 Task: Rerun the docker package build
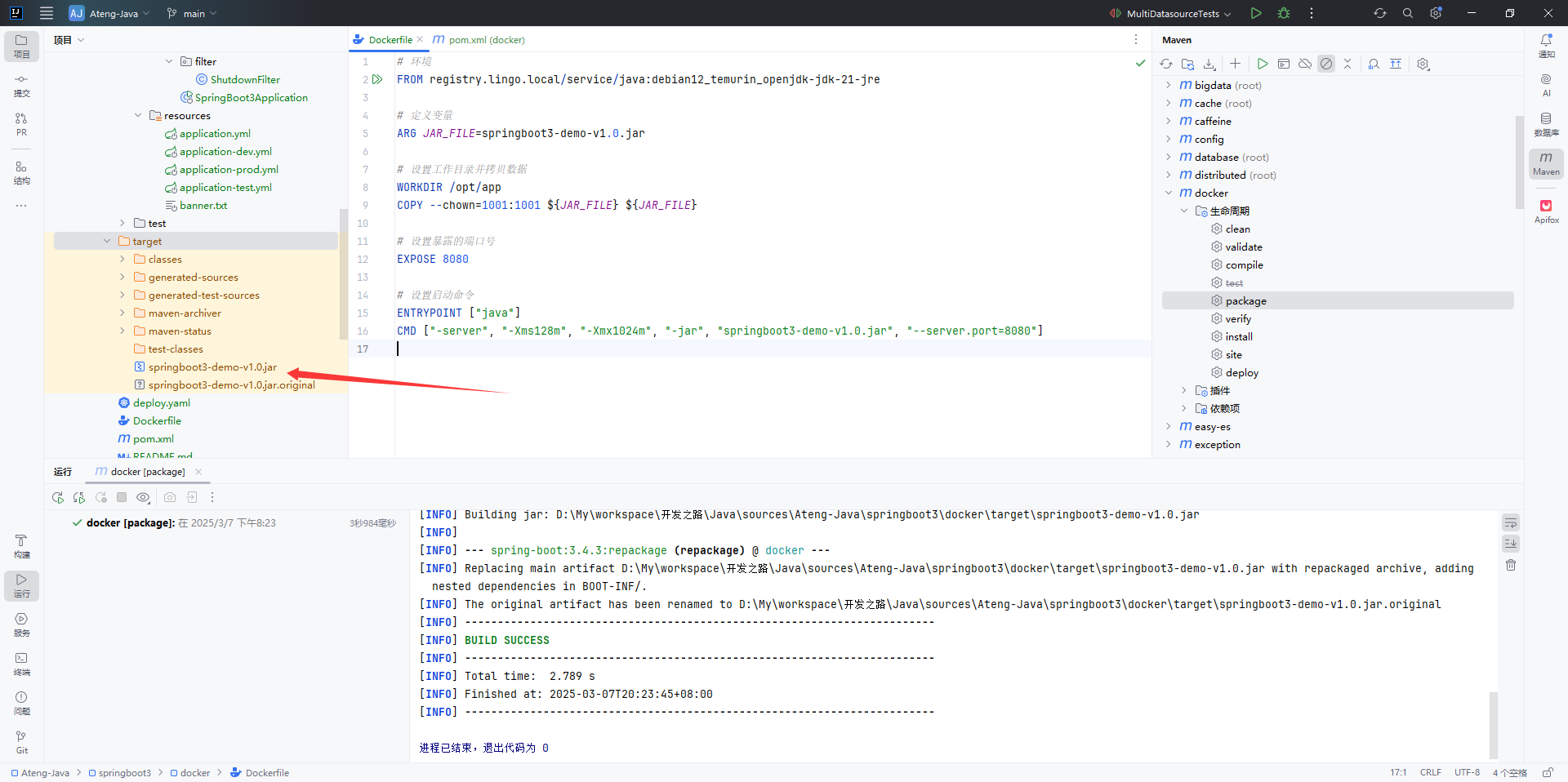57,497
